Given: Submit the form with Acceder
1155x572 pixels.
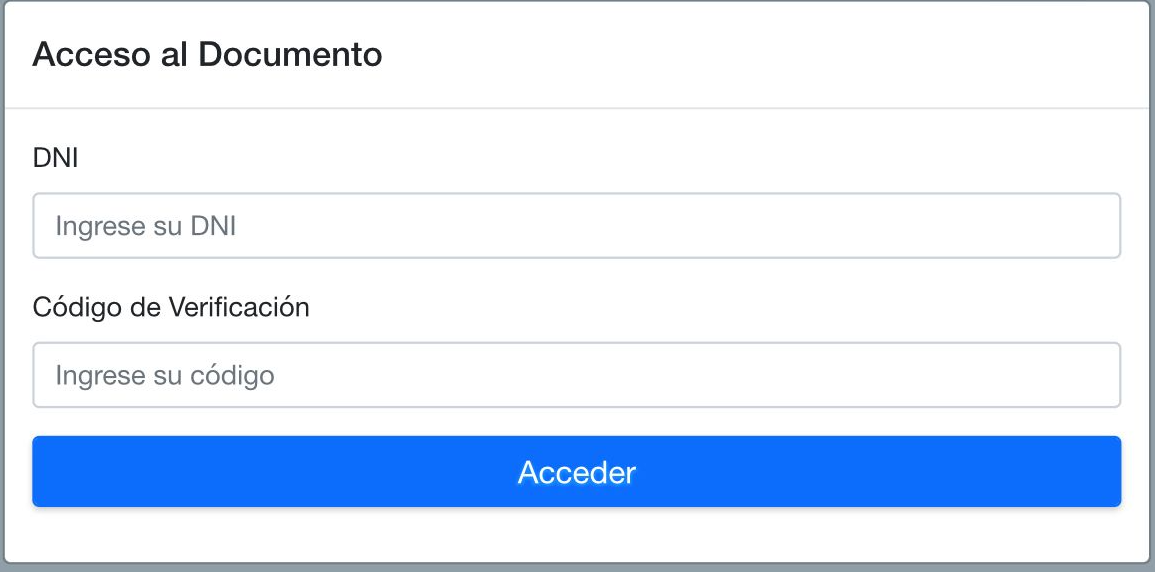Looking at the screenshot, I should click(x=576, y=471).
